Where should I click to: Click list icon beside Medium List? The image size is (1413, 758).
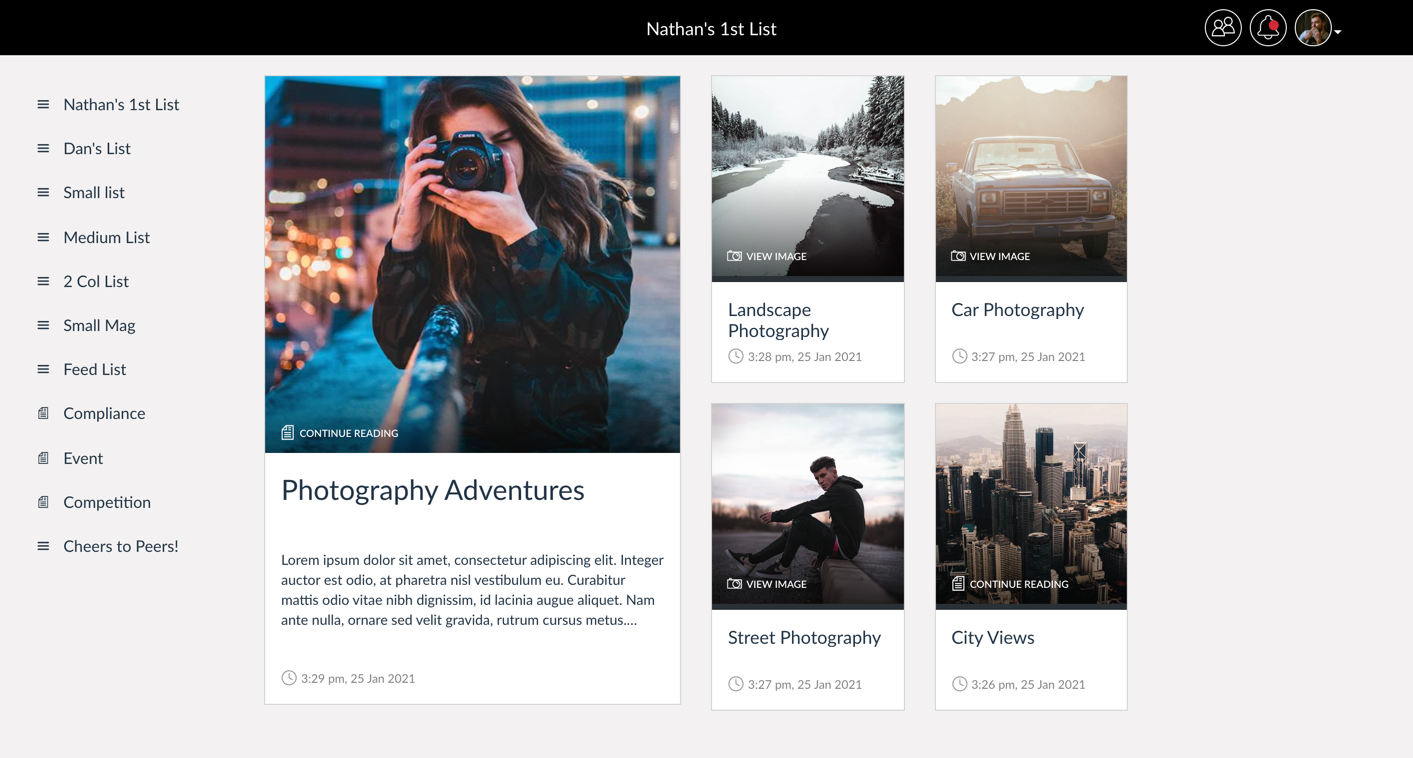pos(43,237)
